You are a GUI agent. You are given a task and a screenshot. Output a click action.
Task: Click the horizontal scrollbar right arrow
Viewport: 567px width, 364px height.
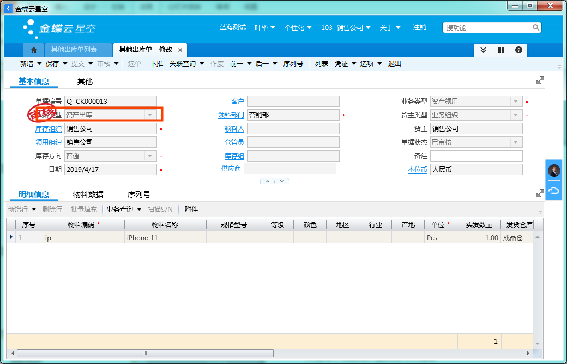[528, 353]
